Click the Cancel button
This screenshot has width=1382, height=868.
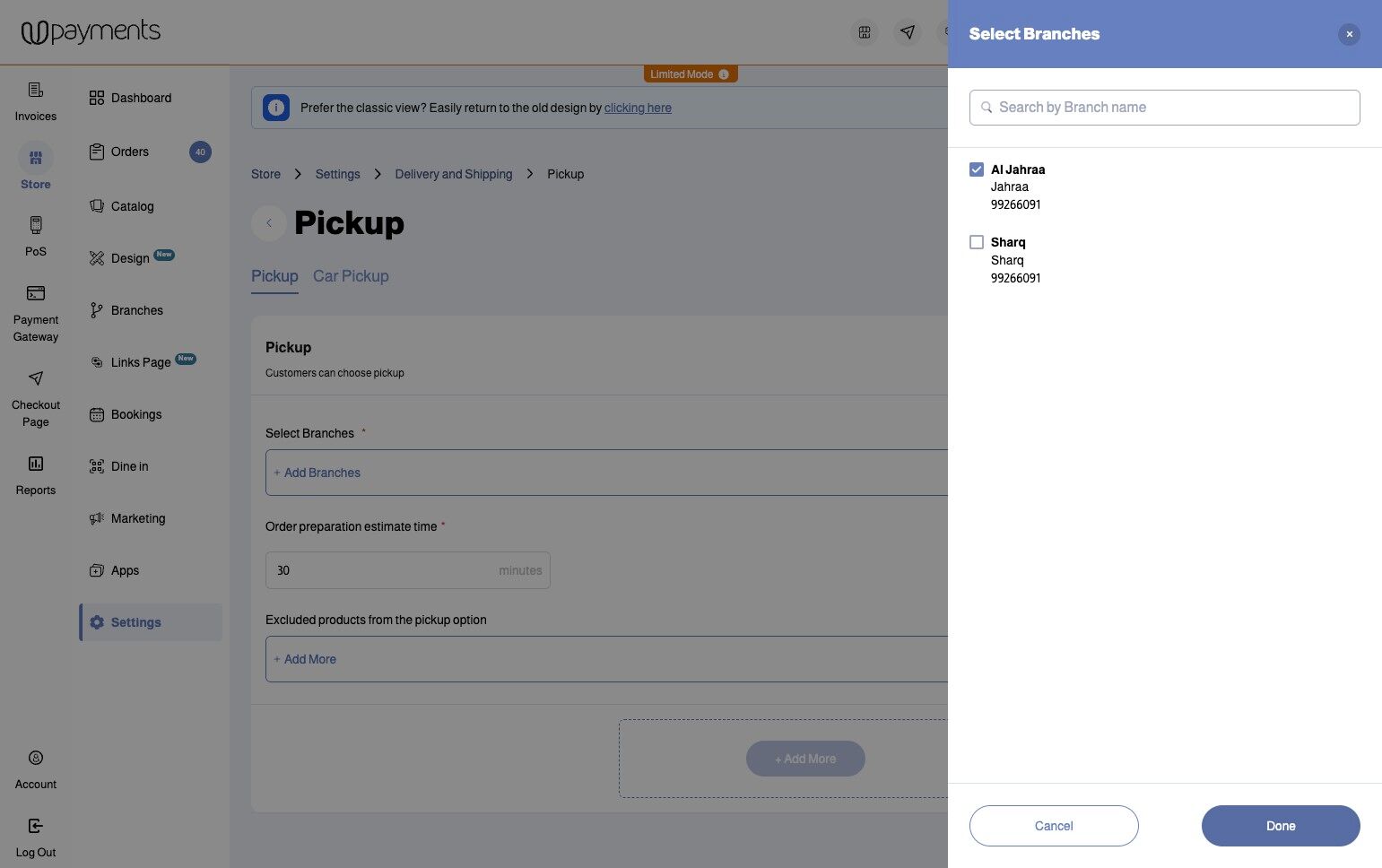(x=1054, y=826)
